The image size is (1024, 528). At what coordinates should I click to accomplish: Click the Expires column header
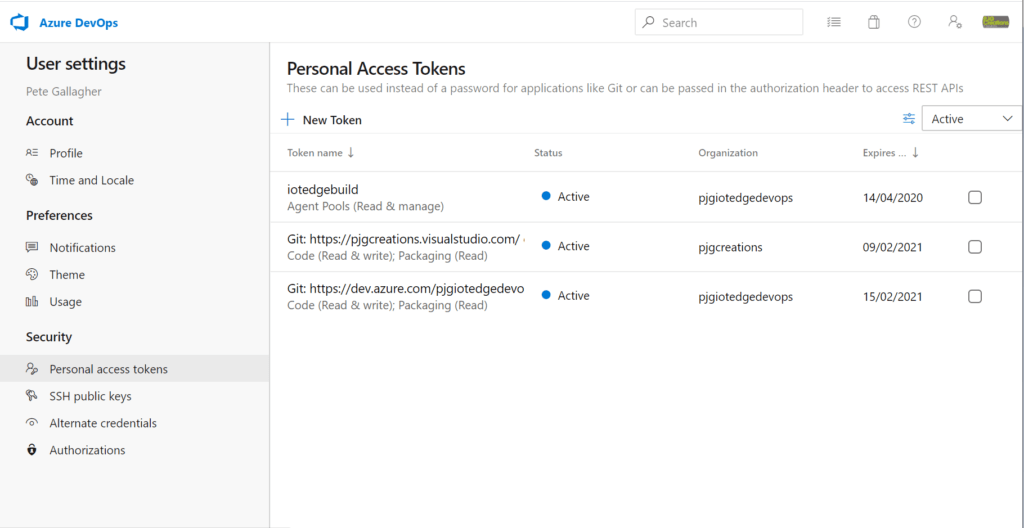tap(884, 152)
